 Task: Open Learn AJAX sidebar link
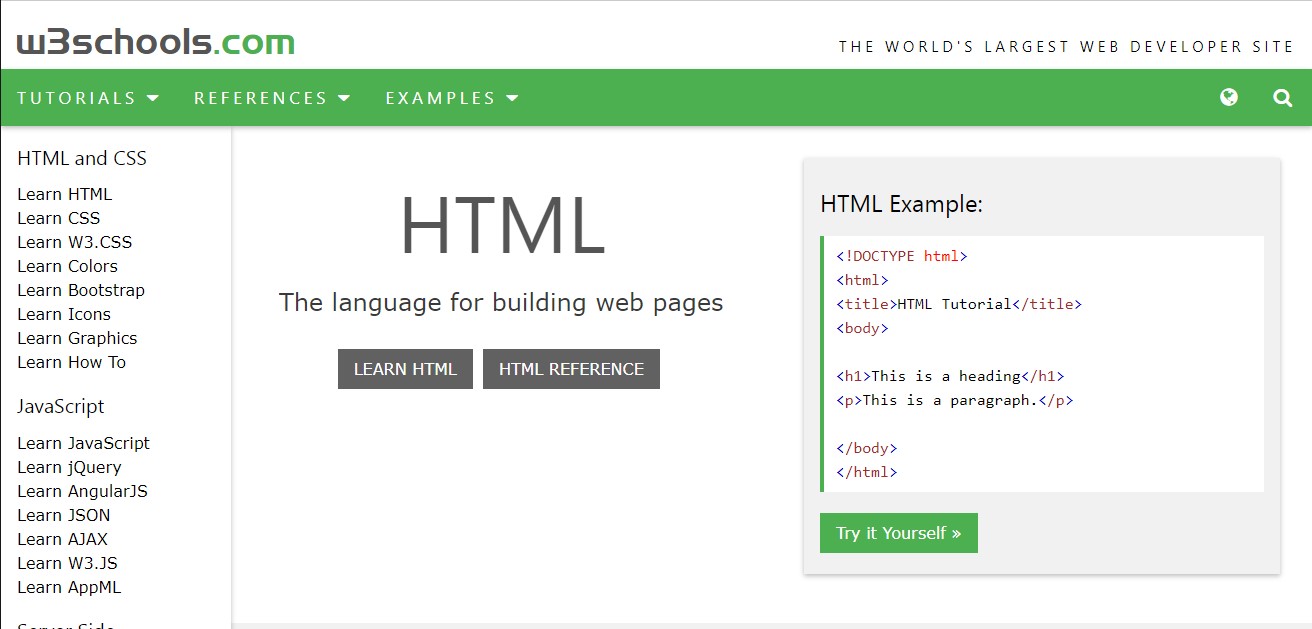pos(63,539)
